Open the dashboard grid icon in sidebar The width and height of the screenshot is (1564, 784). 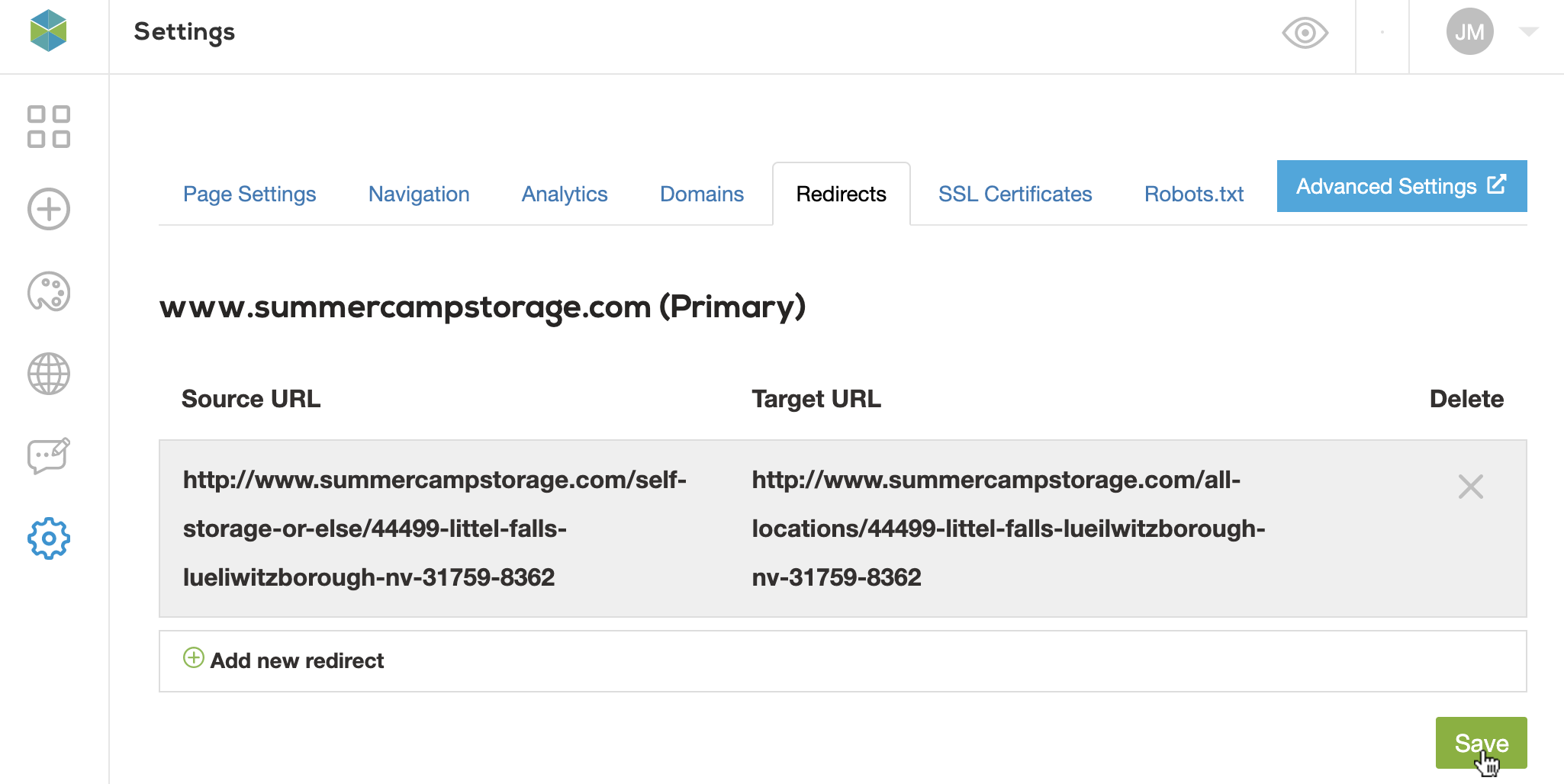click(x=49, y=127)
